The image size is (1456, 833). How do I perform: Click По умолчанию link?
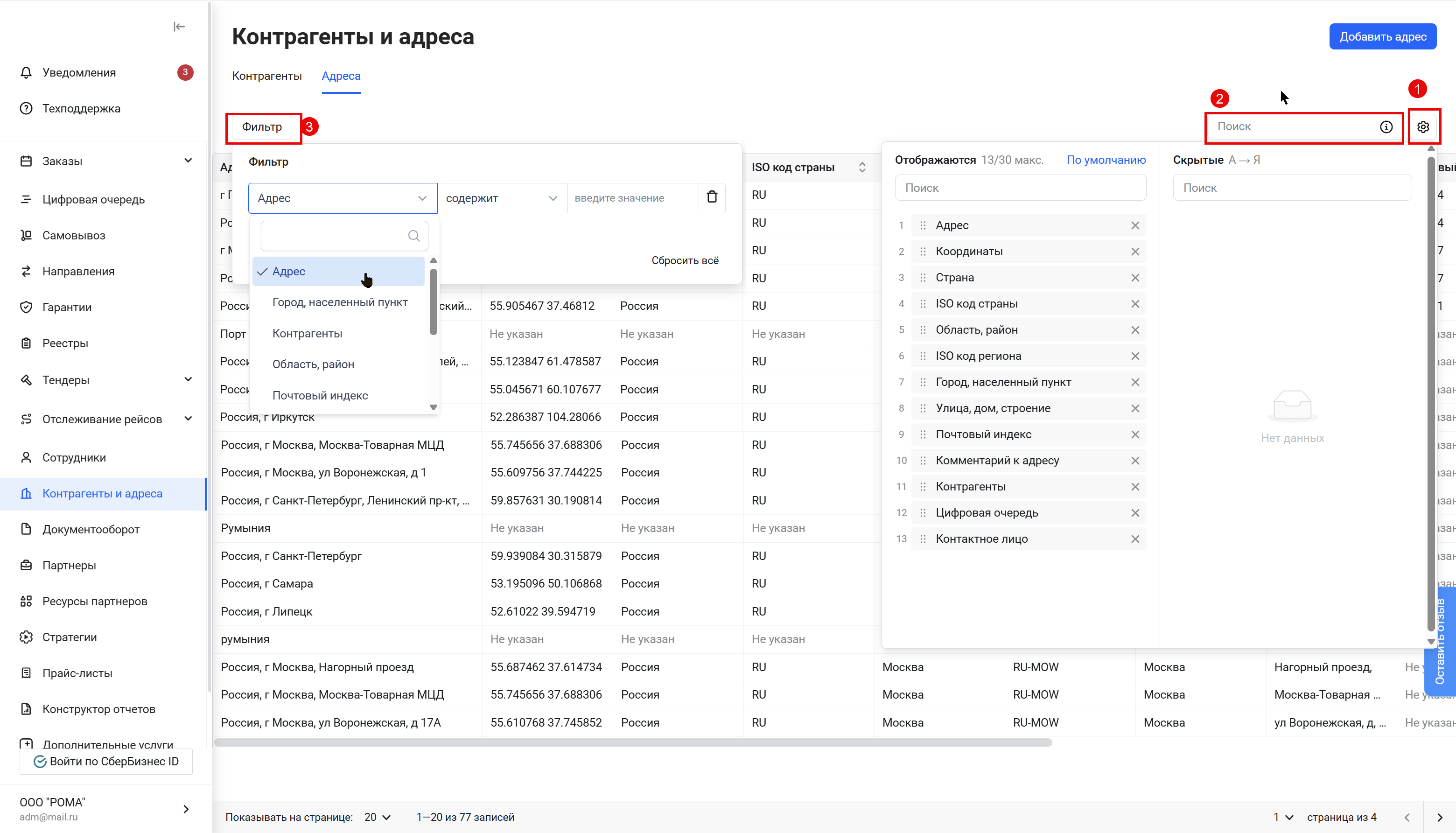(x=1106, y=160)
